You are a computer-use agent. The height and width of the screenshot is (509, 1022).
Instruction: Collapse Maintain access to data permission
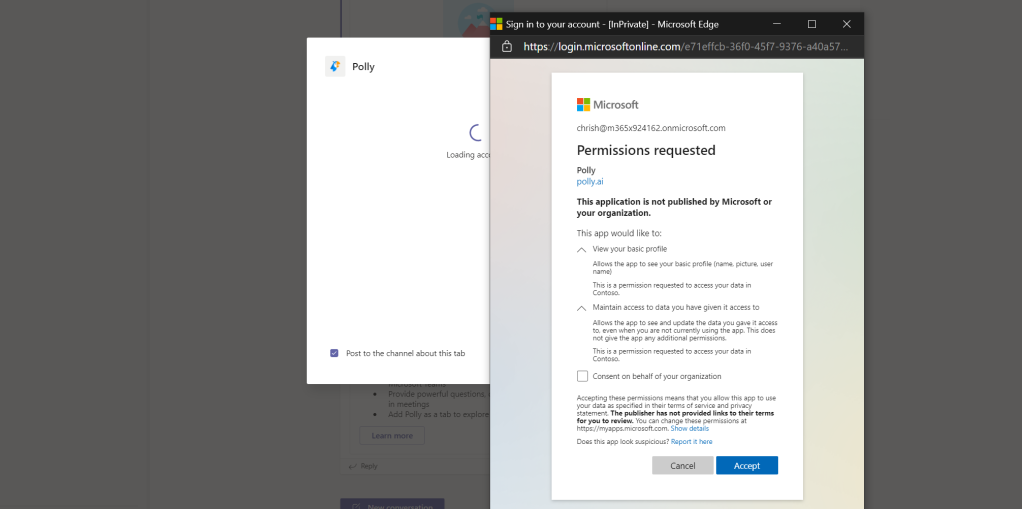582,308
